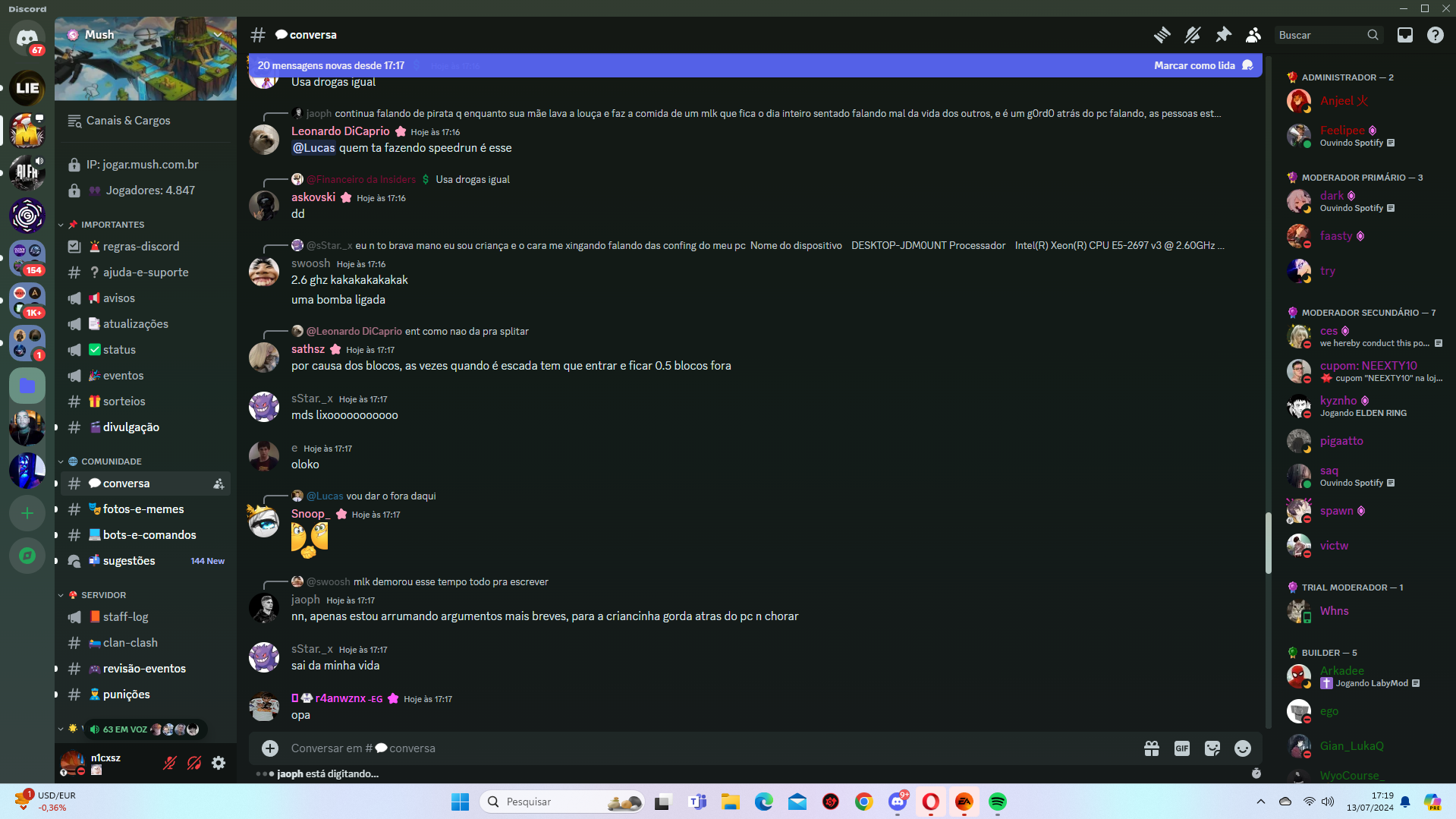Viewport: 1456px width, 819px height.
Task: Open the Threads icon in channel header
Action: click(1162, 35)
